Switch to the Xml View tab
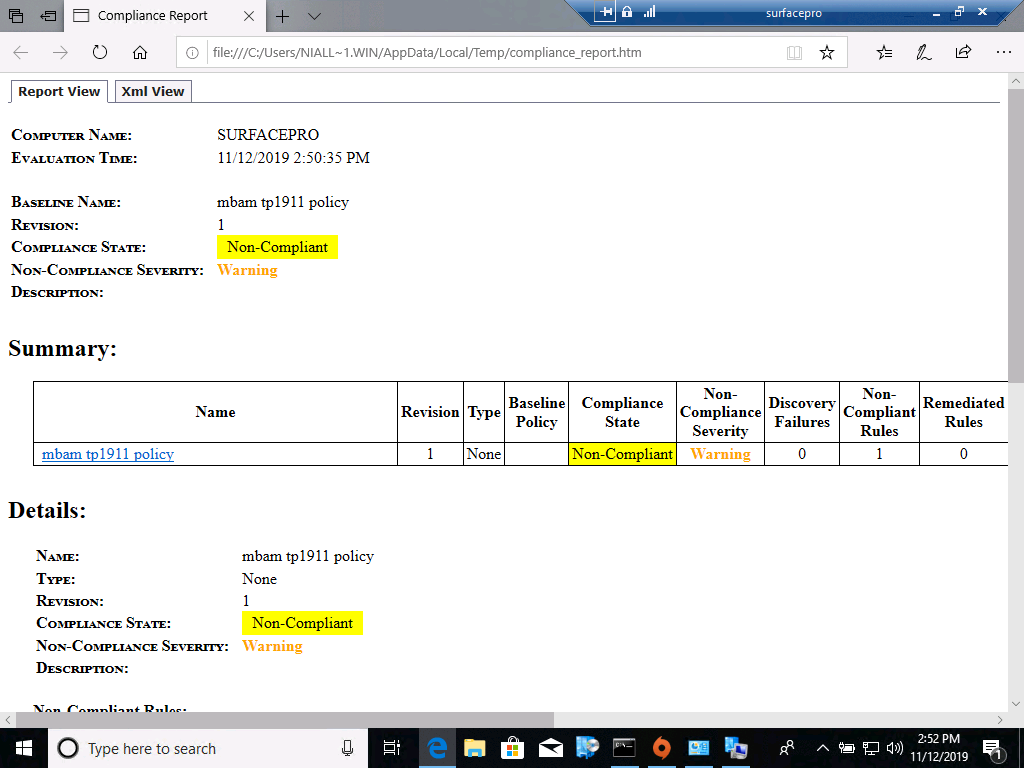Screen dimensions: 1024x768 (x=153, y=91)
